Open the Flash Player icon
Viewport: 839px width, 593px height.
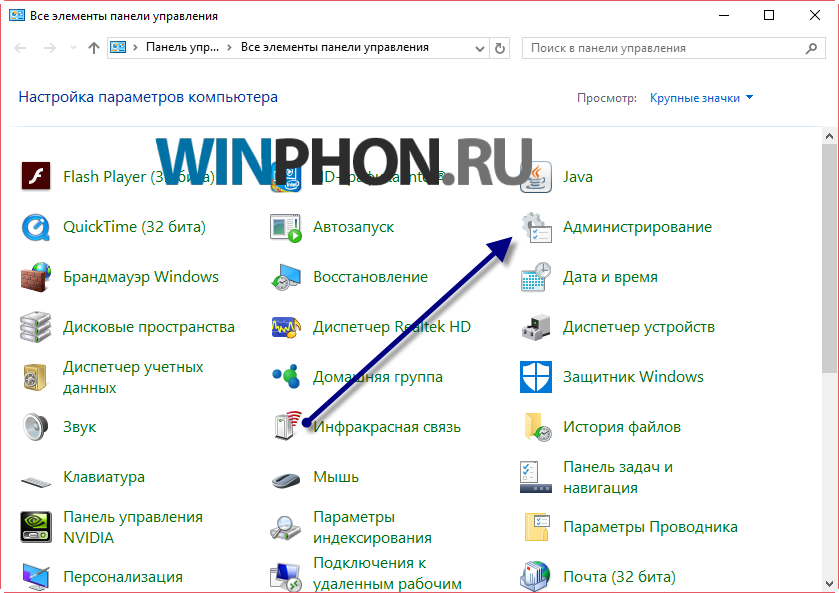(x=36, y=176)
